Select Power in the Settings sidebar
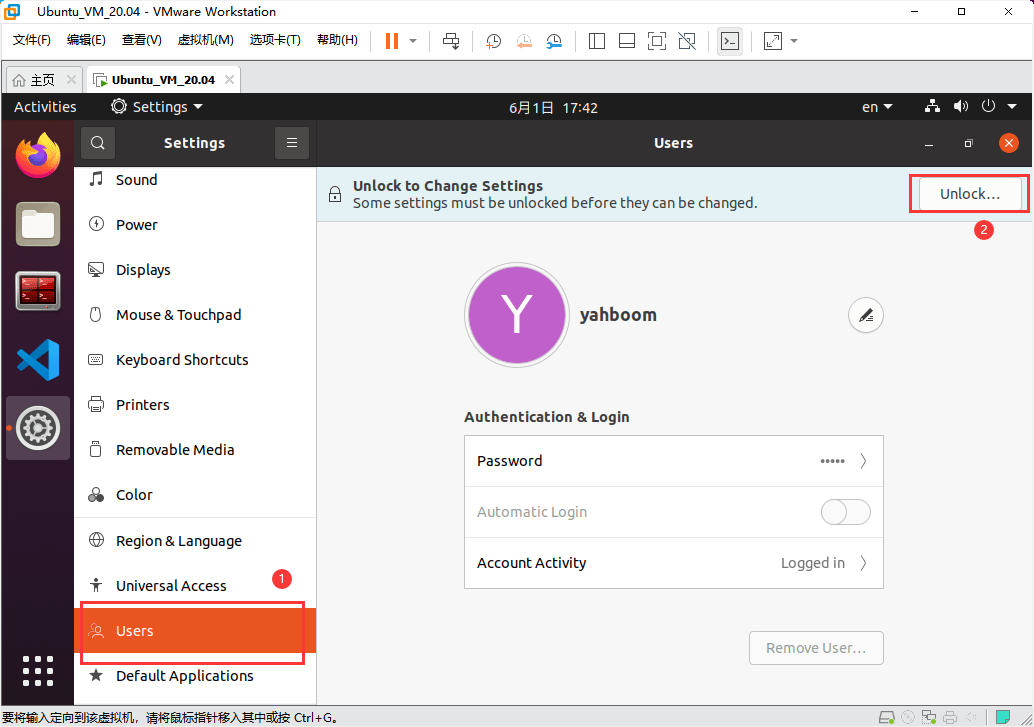The image size is (1034, 727). [x=195, y=225]
